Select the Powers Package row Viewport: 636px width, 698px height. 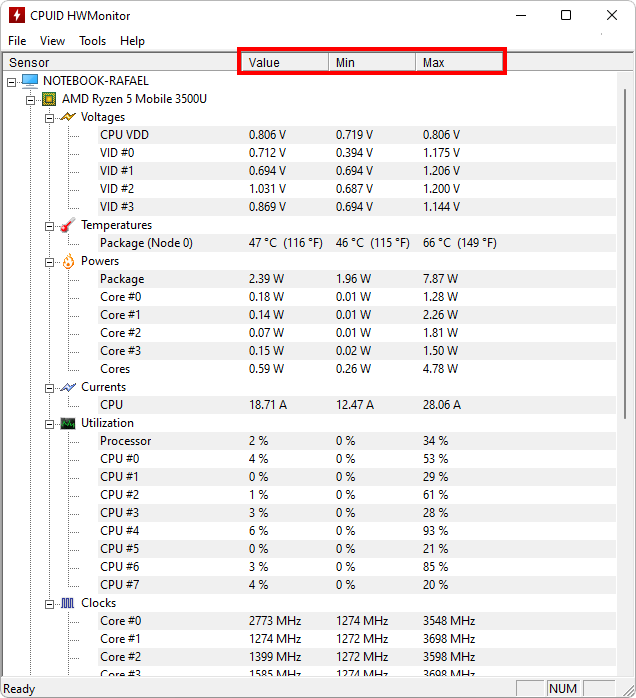point(357,279)
